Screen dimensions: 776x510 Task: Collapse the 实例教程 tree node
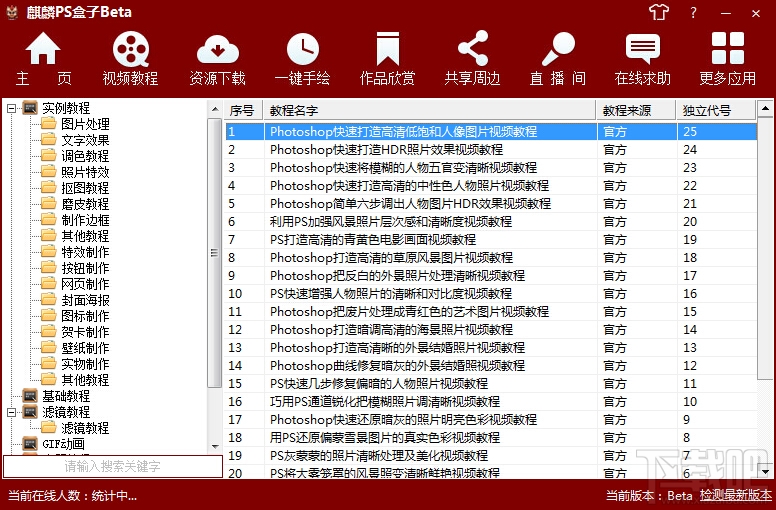[11, 108]
